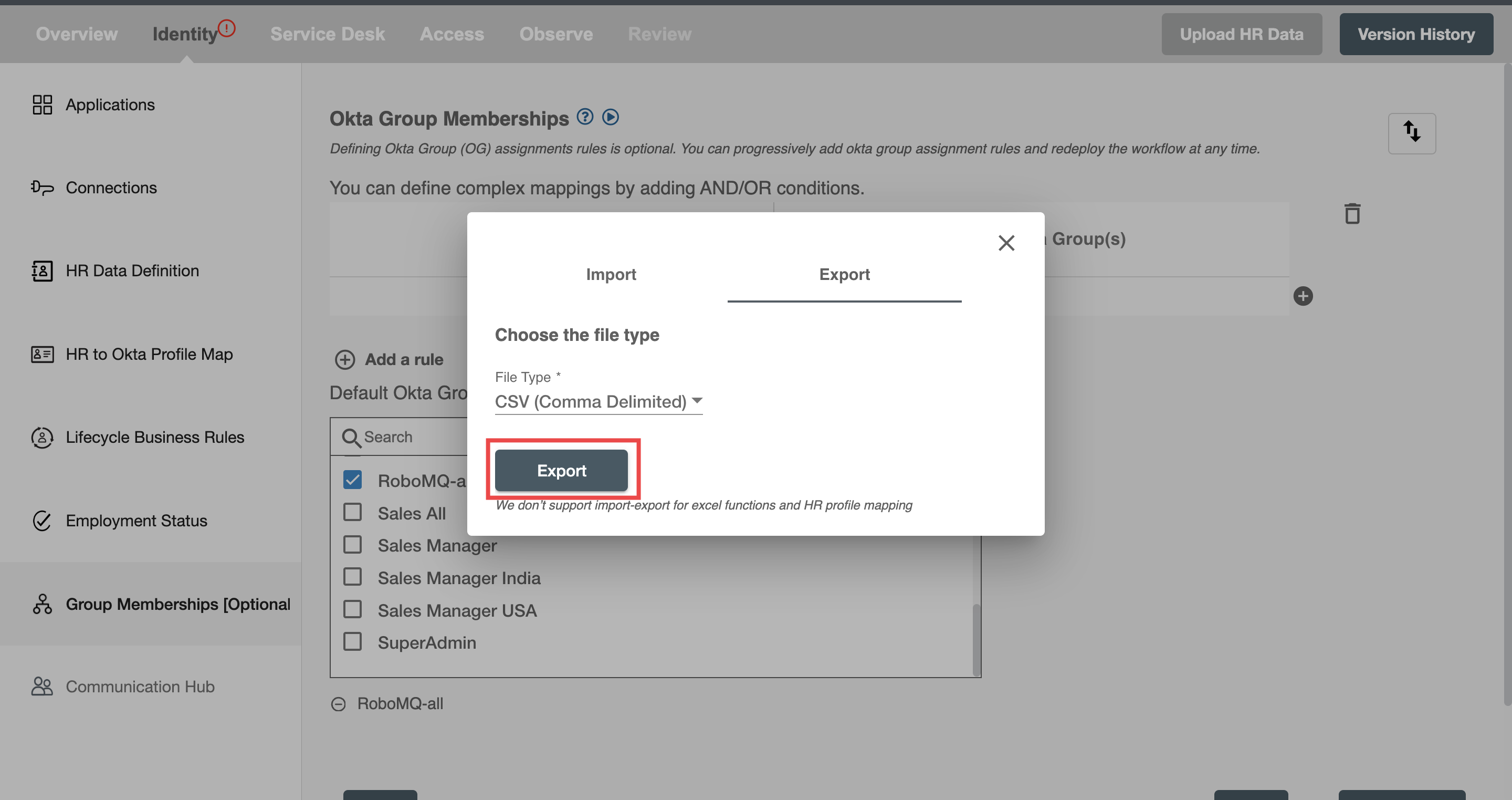The height and width of the screenshot is (800, 1512).
Task: Open the File Type CSV dropdown
Action: pos(598,402)
